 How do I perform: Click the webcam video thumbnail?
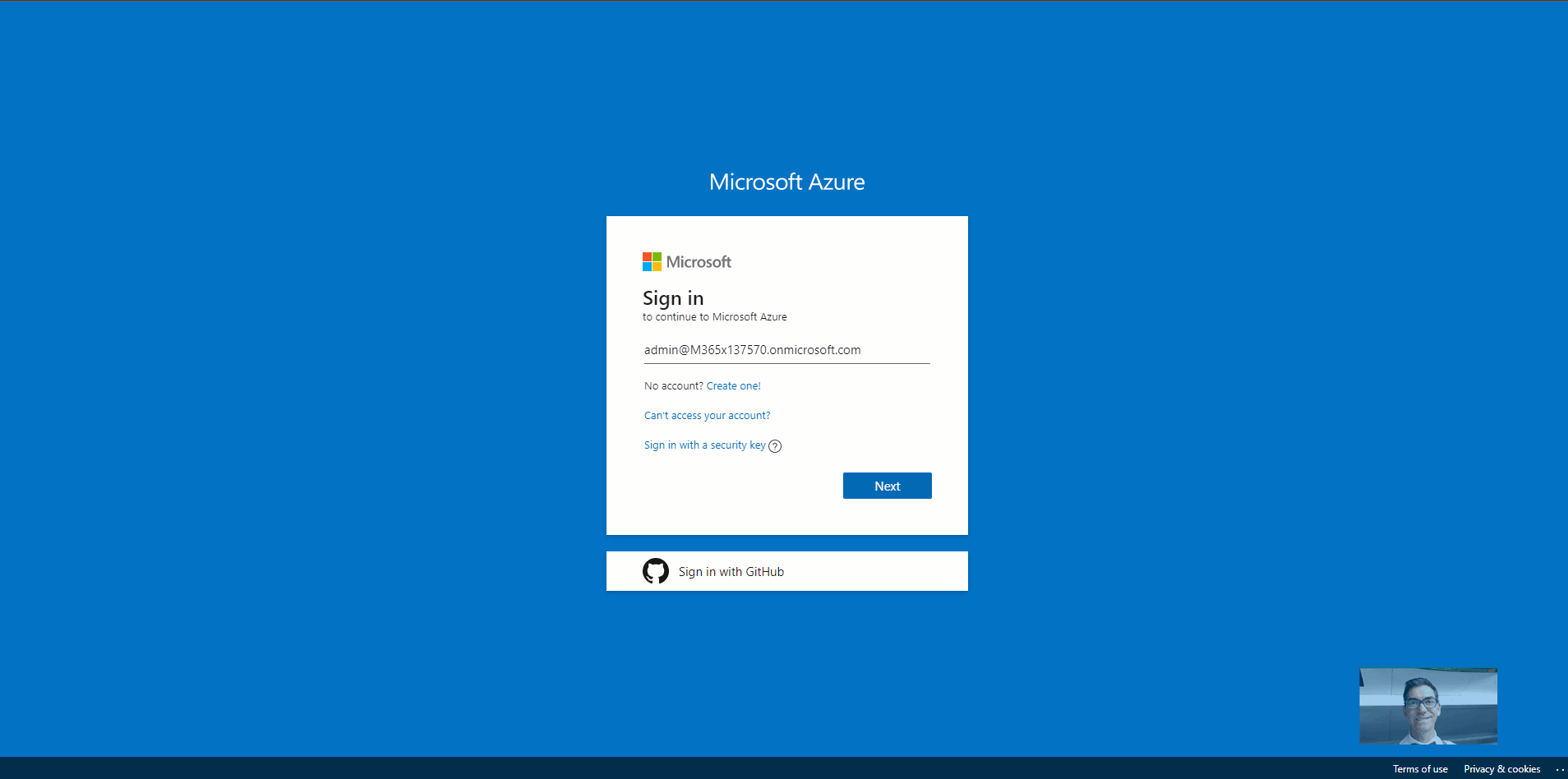[x=1428, y=706]
